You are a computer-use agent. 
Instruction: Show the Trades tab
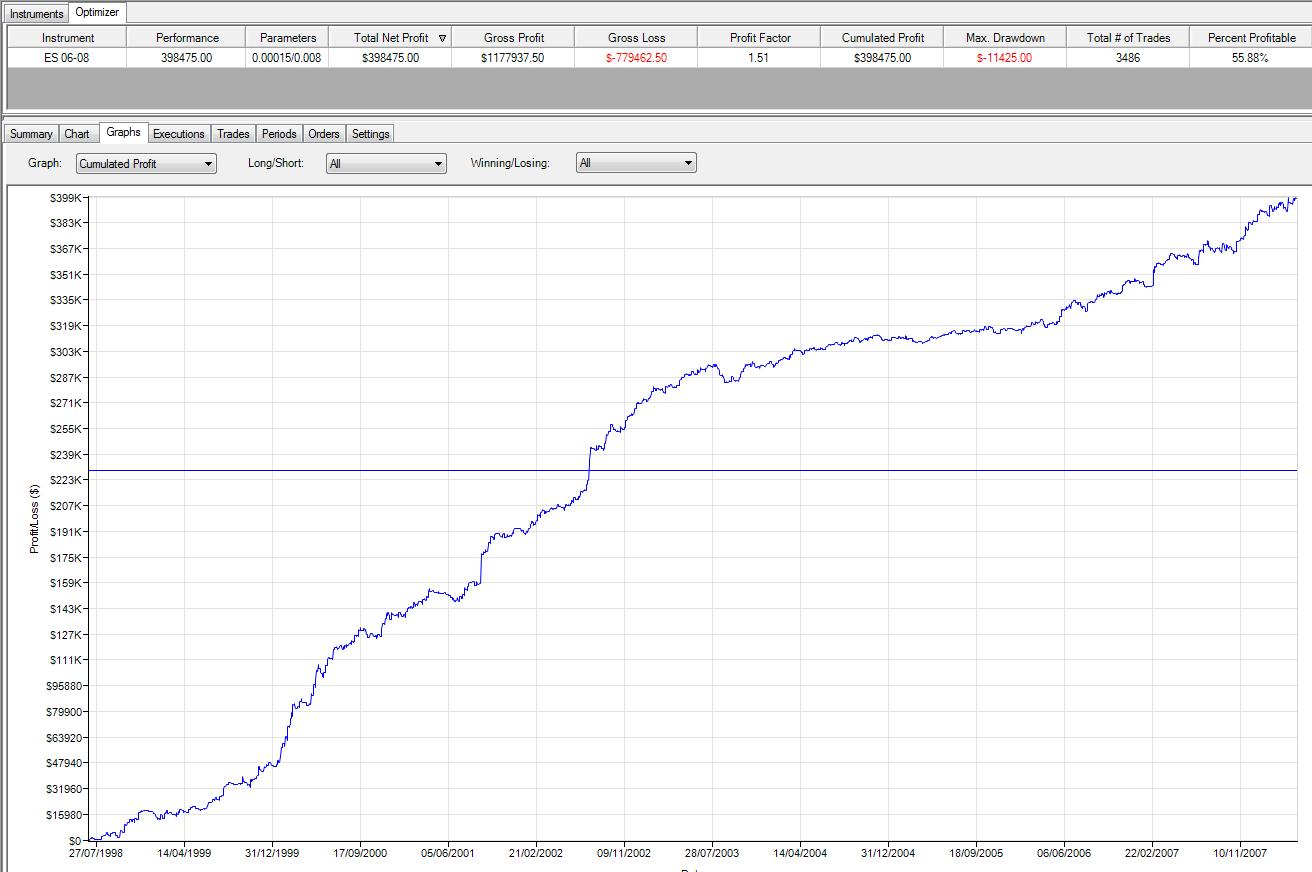(233, 134)
